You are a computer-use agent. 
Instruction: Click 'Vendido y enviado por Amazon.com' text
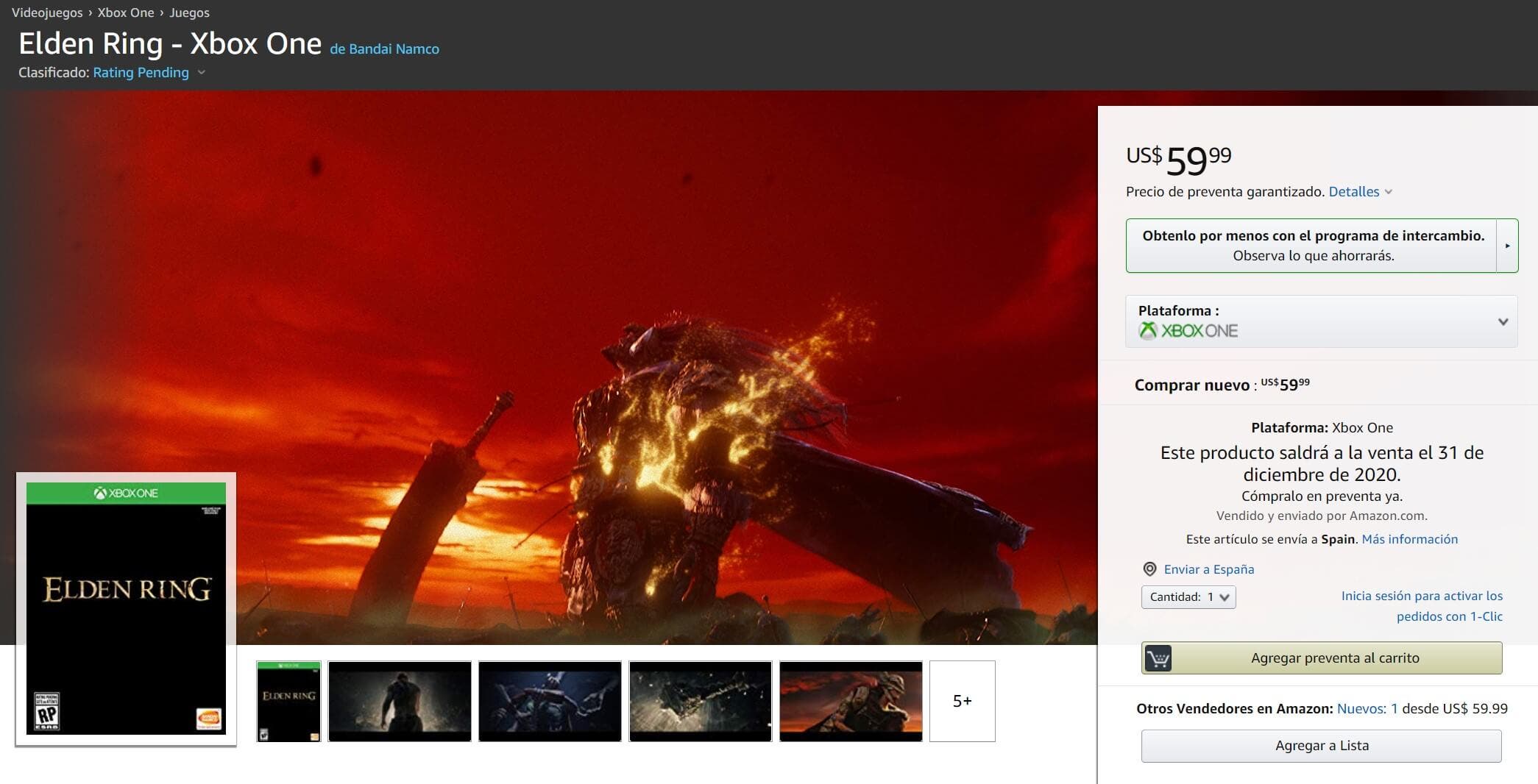coord(1322,516)
